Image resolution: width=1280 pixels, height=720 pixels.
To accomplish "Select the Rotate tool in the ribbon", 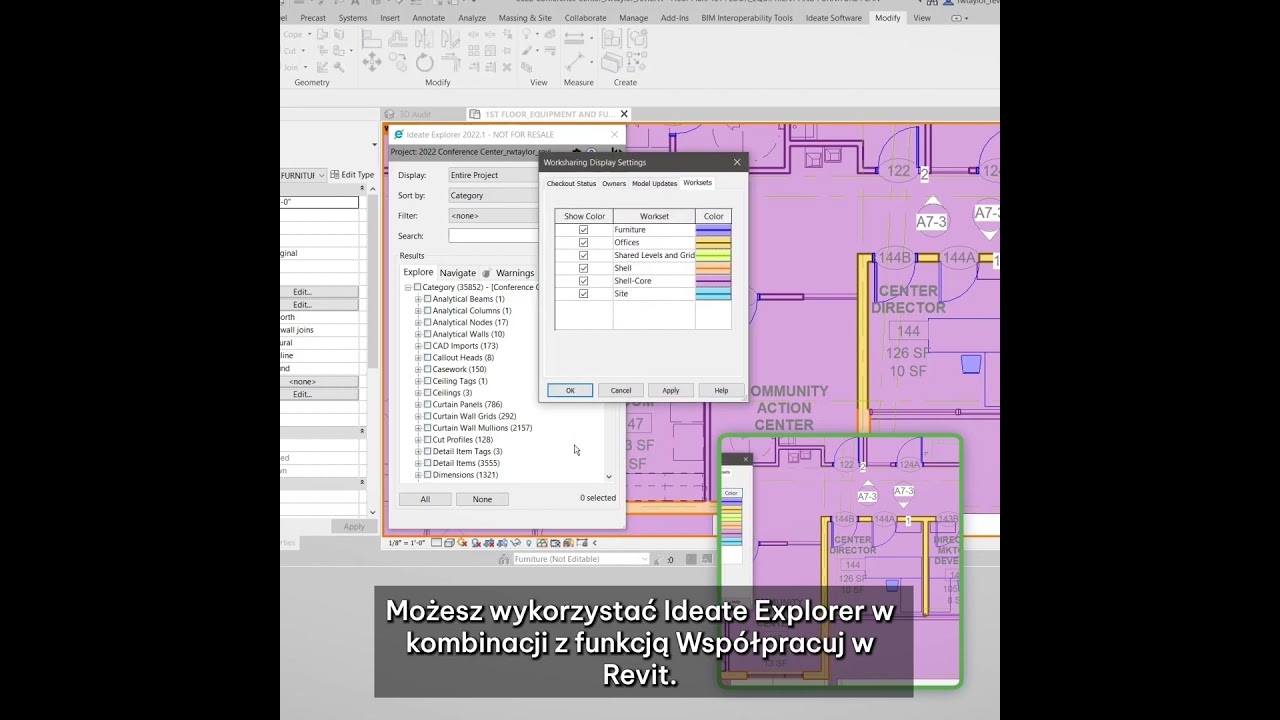I will (425, 63).
